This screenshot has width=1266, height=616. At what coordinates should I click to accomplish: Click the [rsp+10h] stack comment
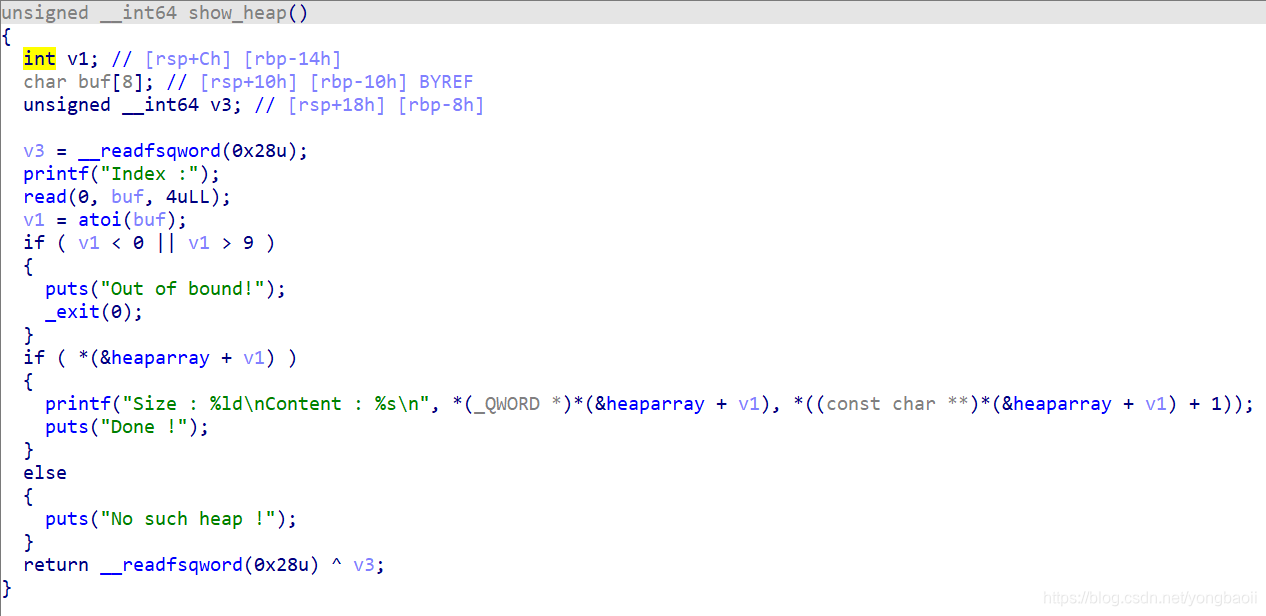pos(249,82)
